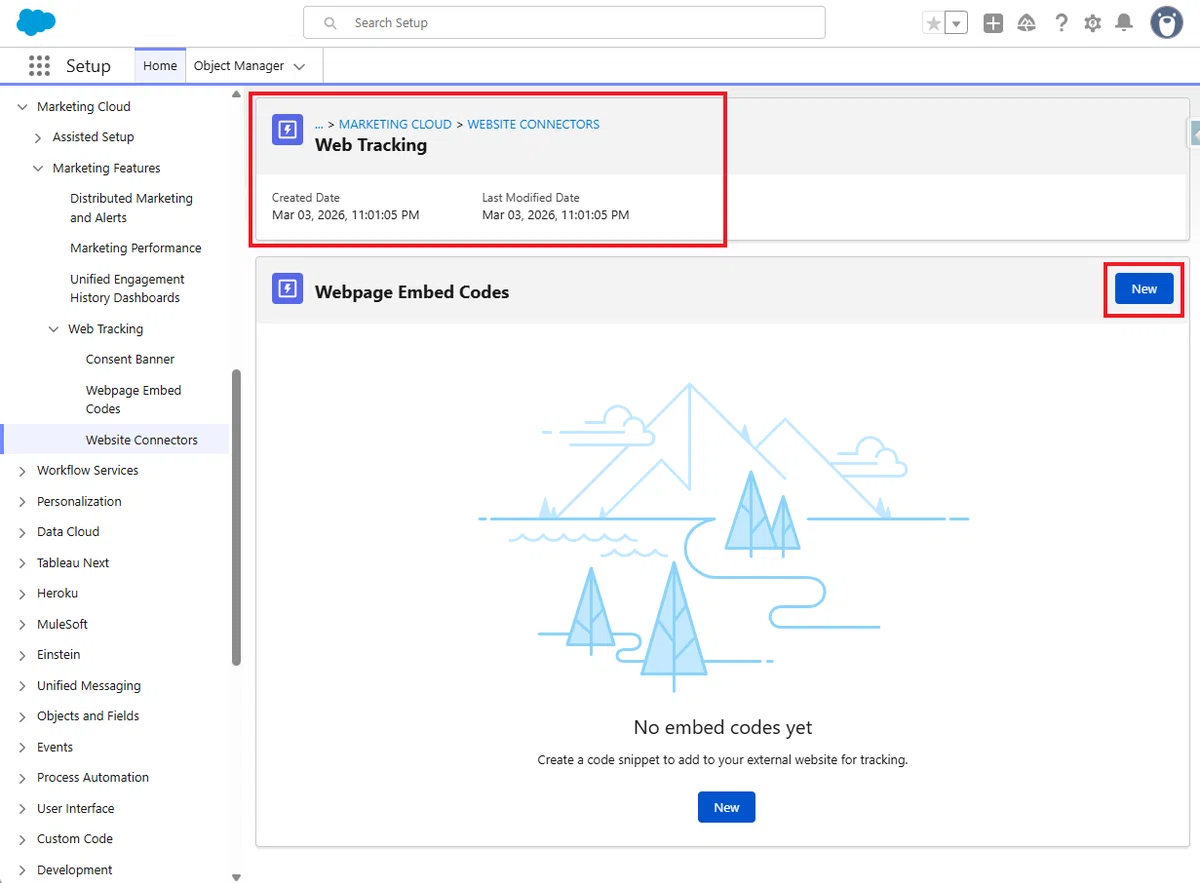Click the WEBSITE CONNECTORS breadcrumb link
This screenshot has height=883, width=1200.
pos(534,124)
